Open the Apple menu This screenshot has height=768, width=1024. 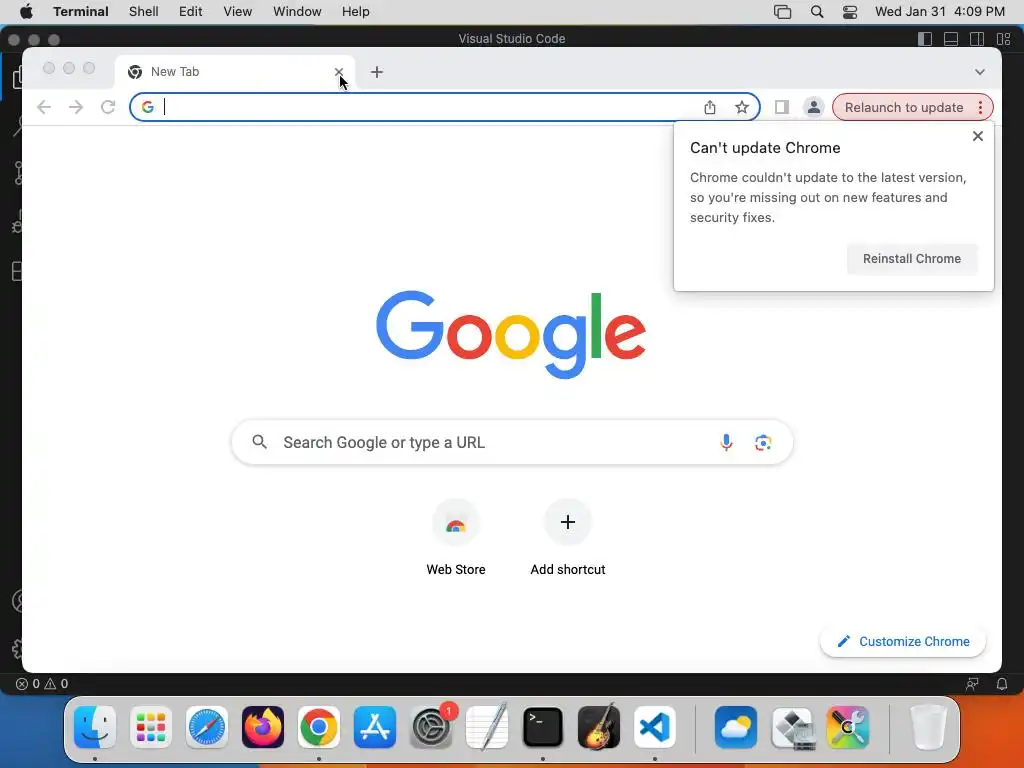pos(26,12)
